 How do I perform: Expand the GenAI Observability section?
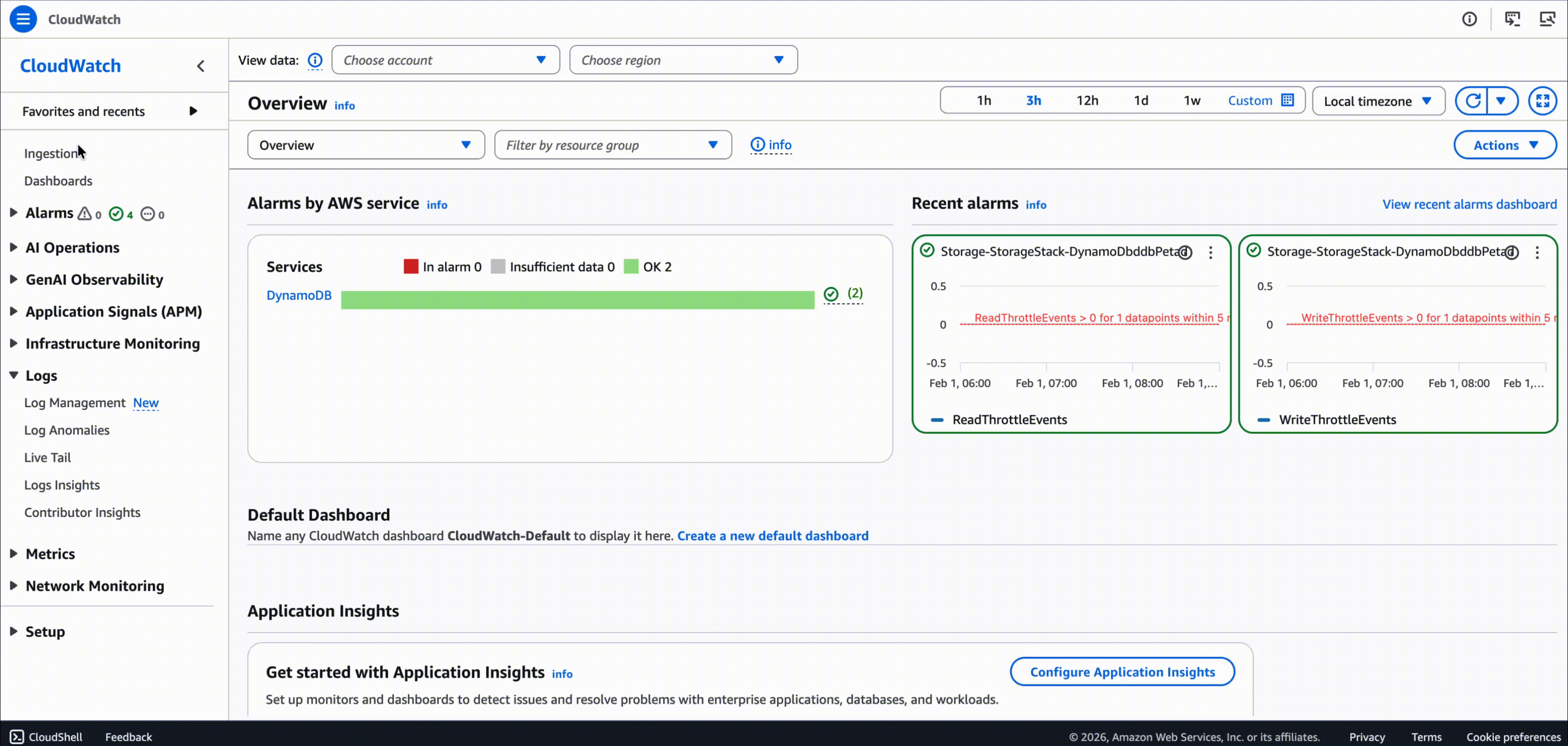[x=14, y=279]
